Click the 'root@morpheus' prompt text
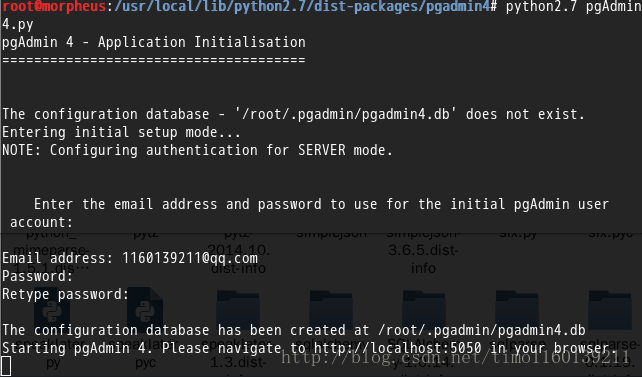Screen dimensions: 642x377 [54, 7]
